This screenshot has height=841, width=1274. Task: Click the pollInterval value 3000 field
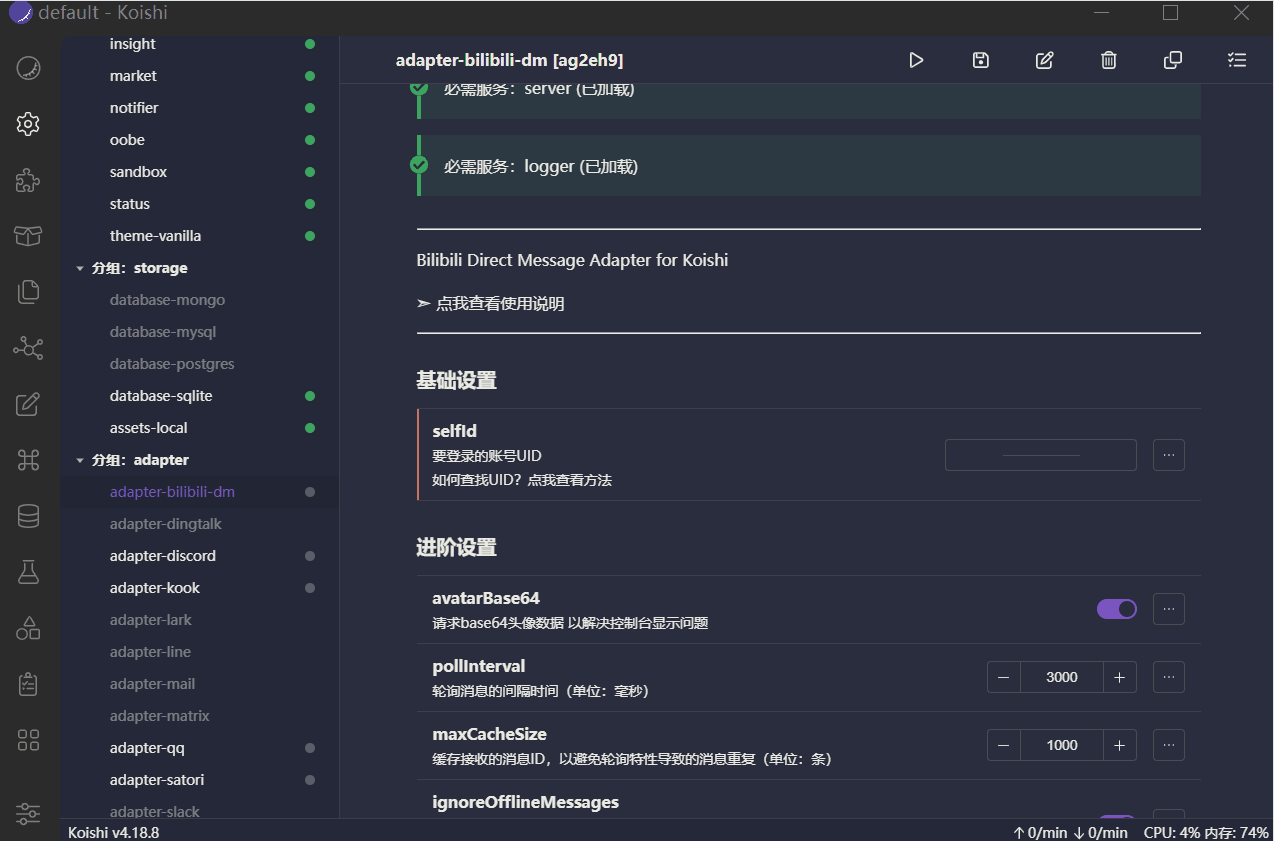tap(1062, 677)
